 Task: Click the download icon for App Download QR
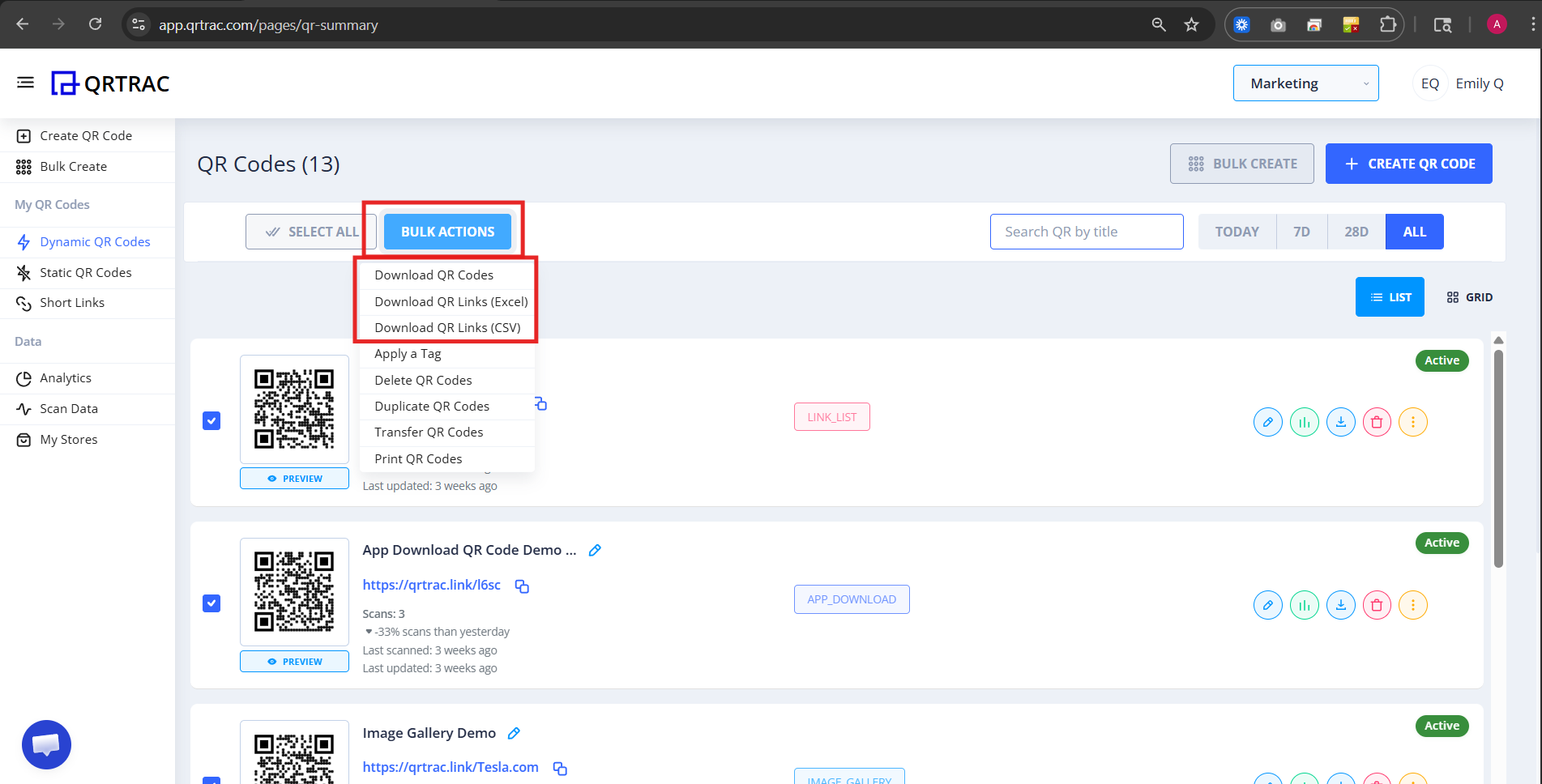point(1340,604)
